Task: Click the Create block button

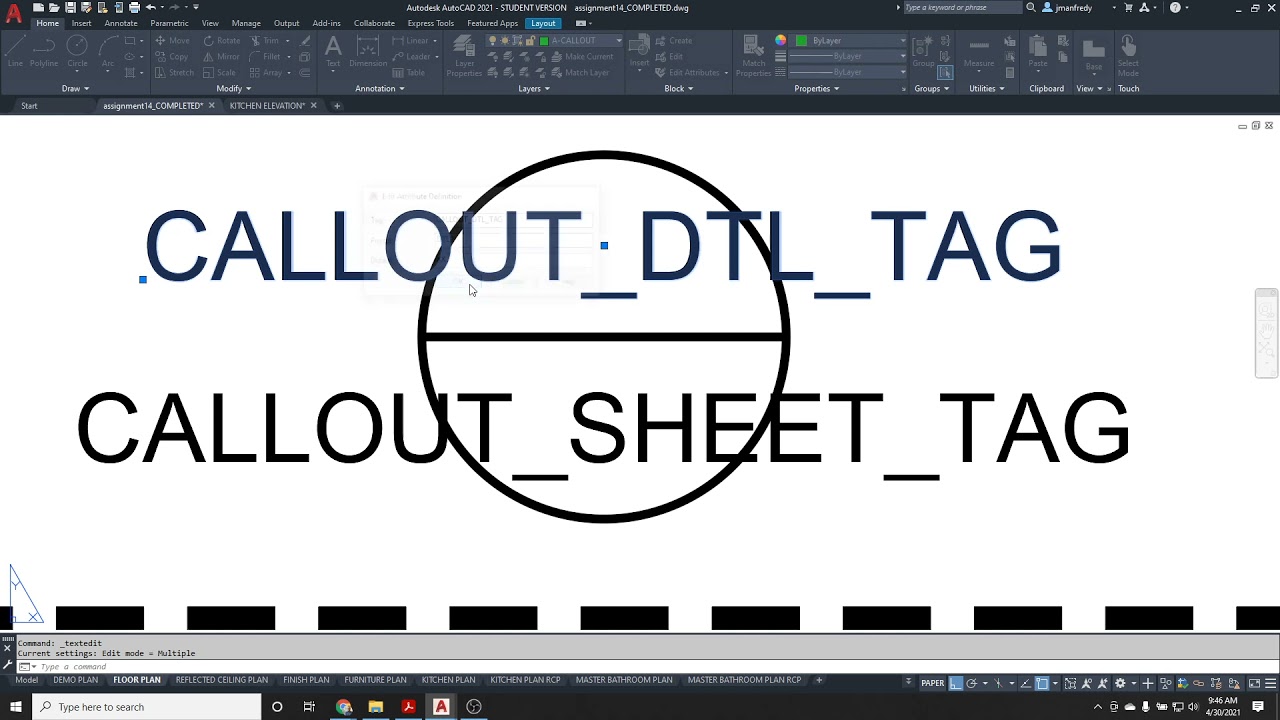Action: click(673, 41)
